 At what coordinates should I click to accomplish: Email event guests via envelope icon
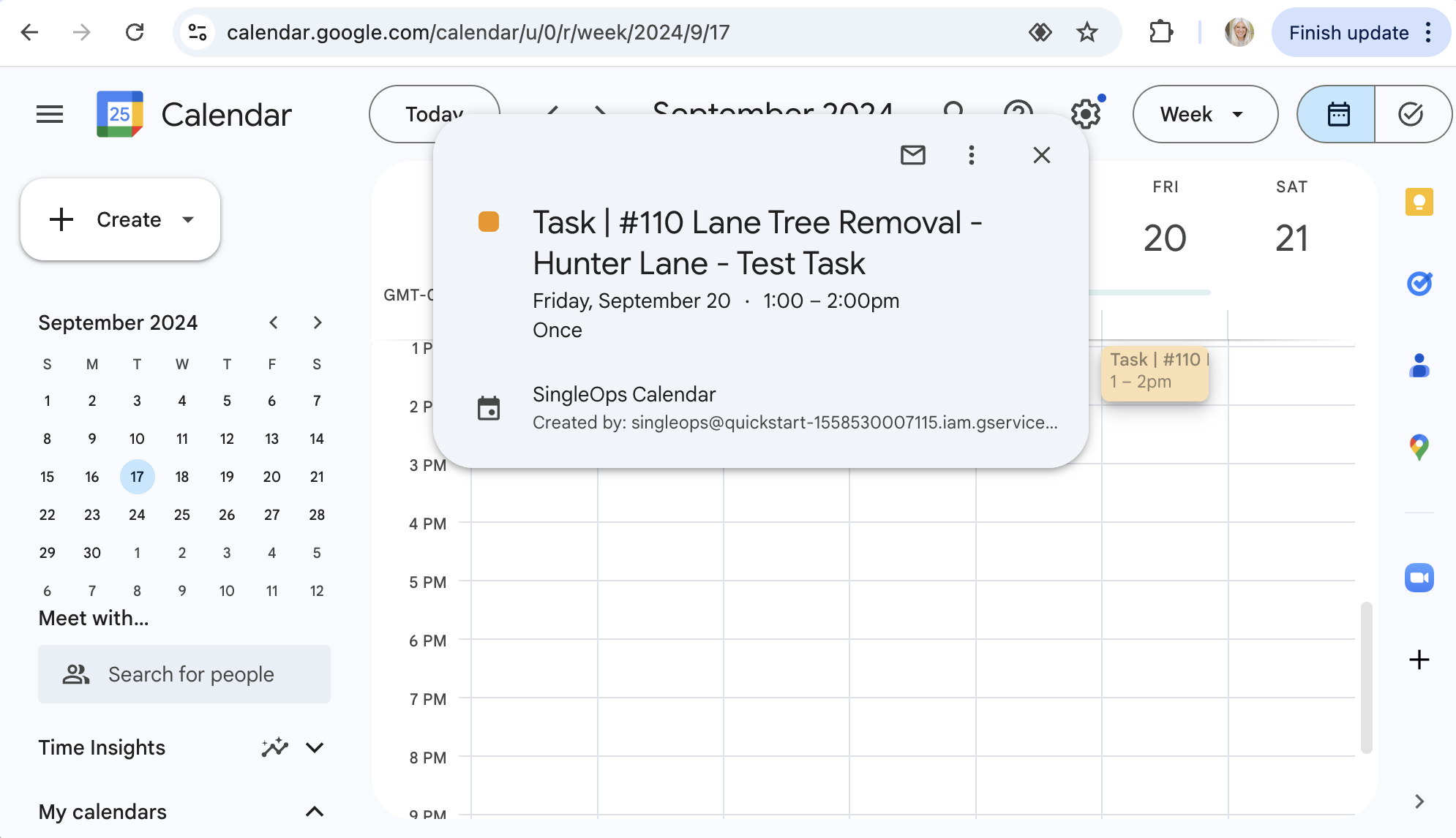pyautogui.click(x=912, y=155)
